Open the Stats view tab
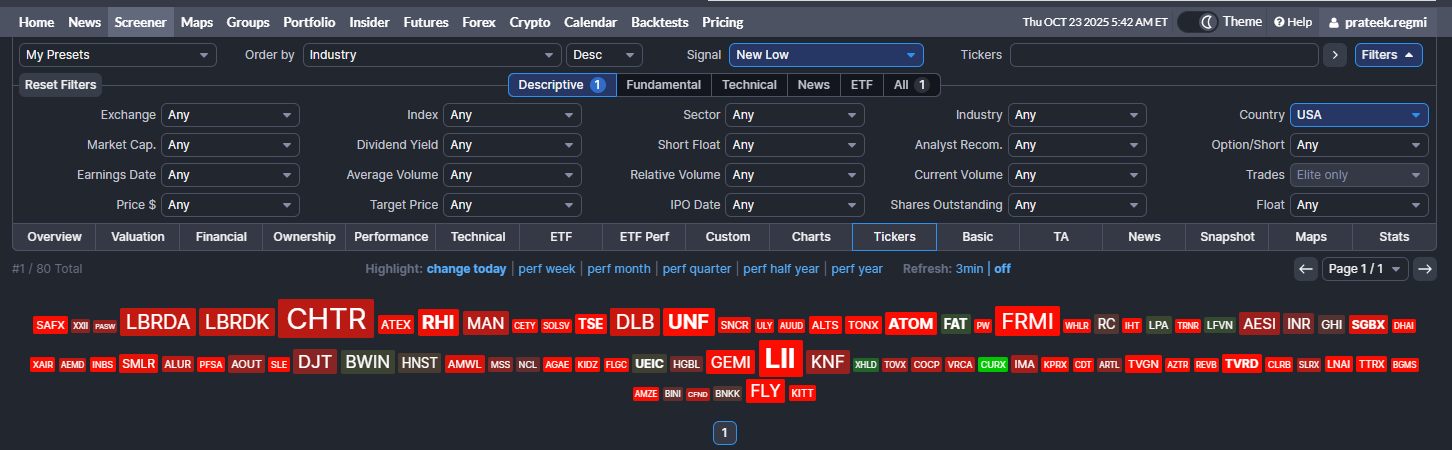 coord(1394,237)
